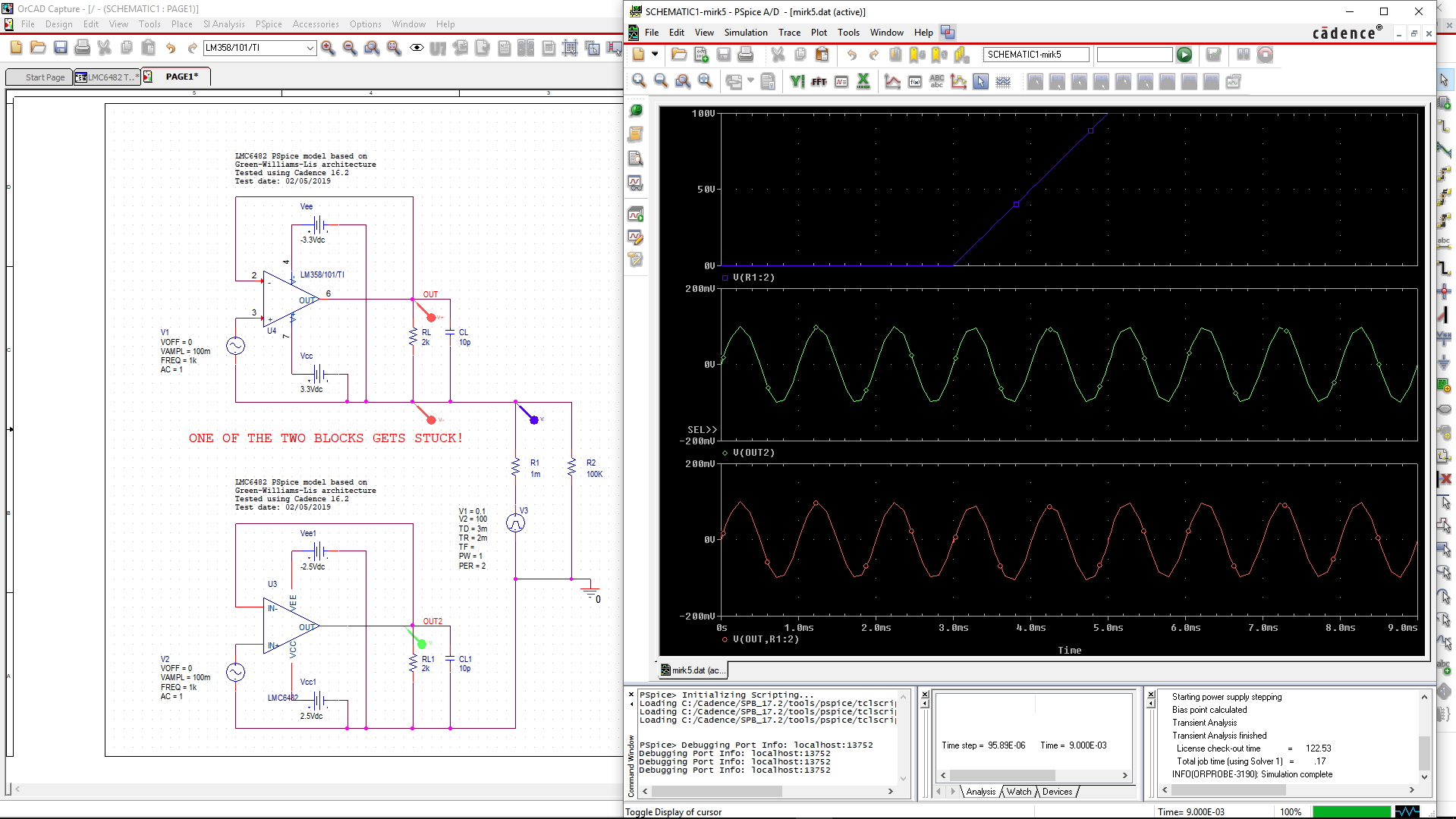The width and height of the screenshot is (1456, 819).
Task: Click Save icon in OrCAD Capture toolbar
Action: point(61,48)
